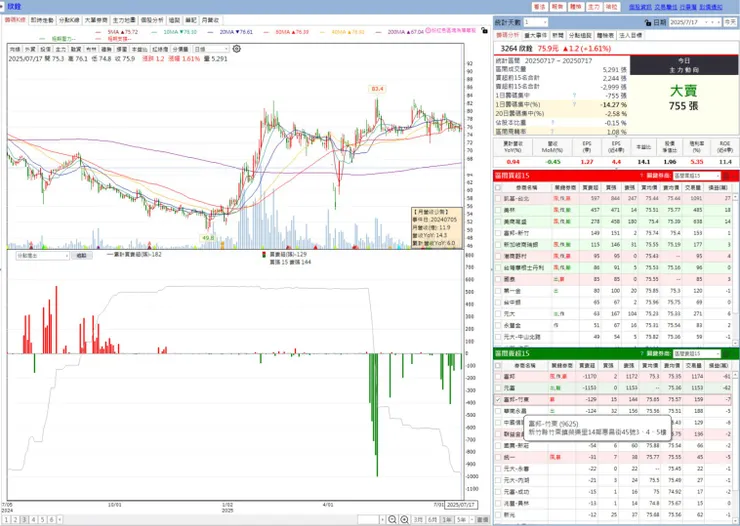Tick the checkbox for 美商高盛 row
Viewport: 740px width, 526px height.
[498, 221]
